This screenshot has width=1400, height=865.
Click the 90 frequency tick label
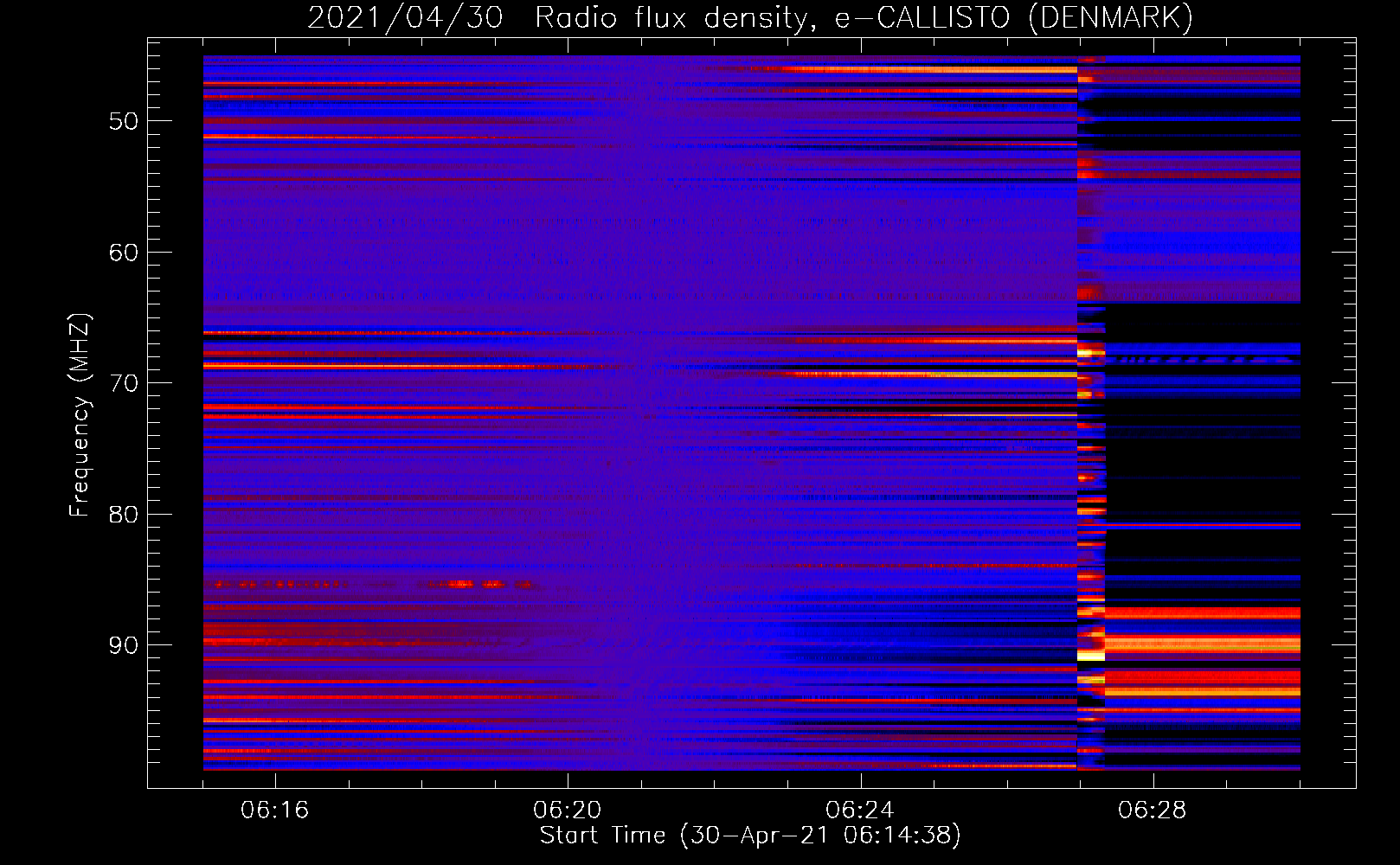pos(124,645)
